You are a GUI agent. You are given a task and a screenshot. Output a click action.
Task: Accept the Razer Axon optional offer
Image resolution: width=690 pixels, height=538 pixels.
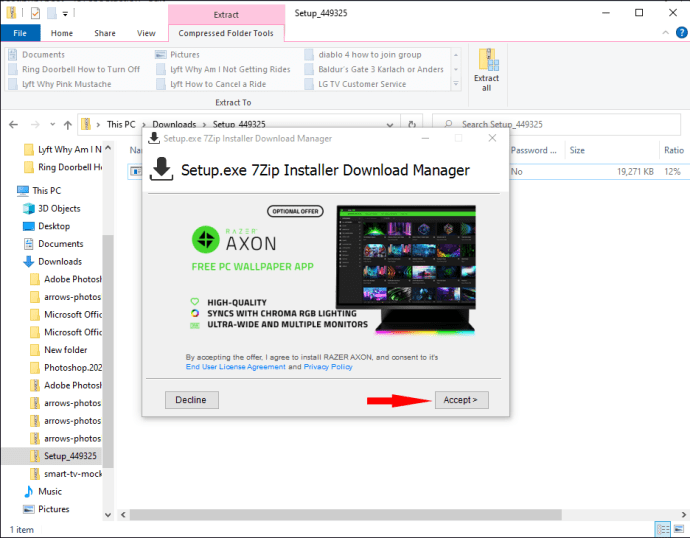[461, 400]
